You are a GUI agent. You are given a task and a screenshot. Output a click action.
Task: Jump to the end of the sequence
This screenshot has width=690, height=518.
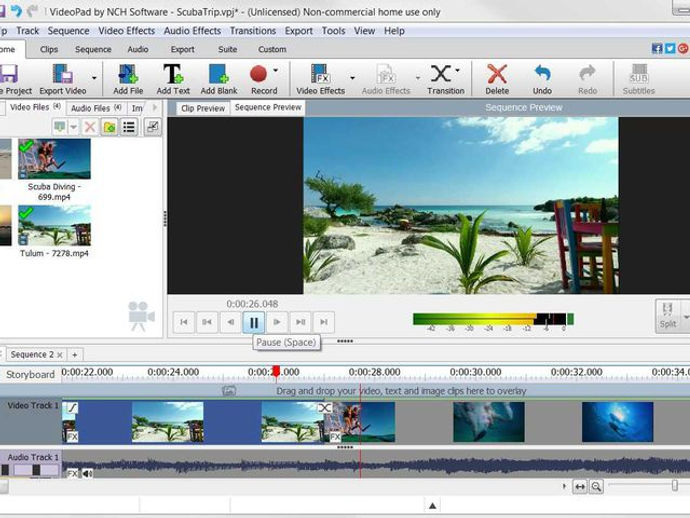point(323,322)
